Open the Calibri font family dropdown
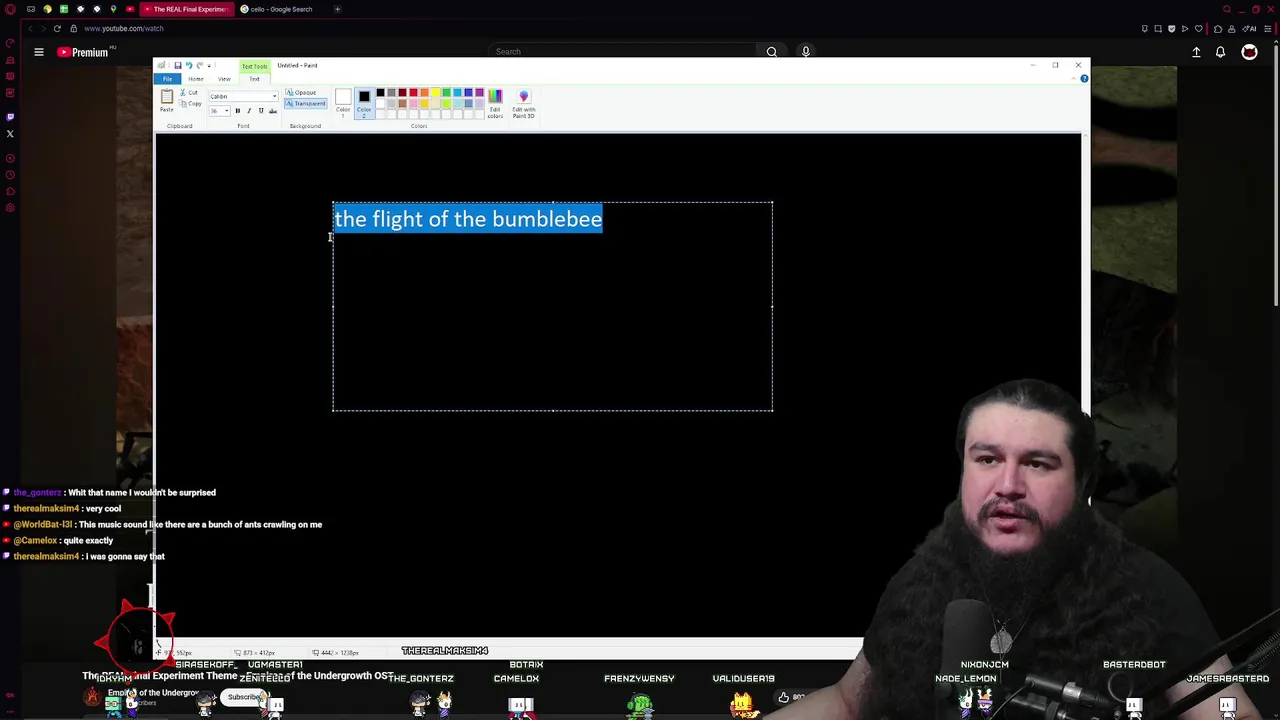This screenshot has height=720, width=1280. (274, 96)
